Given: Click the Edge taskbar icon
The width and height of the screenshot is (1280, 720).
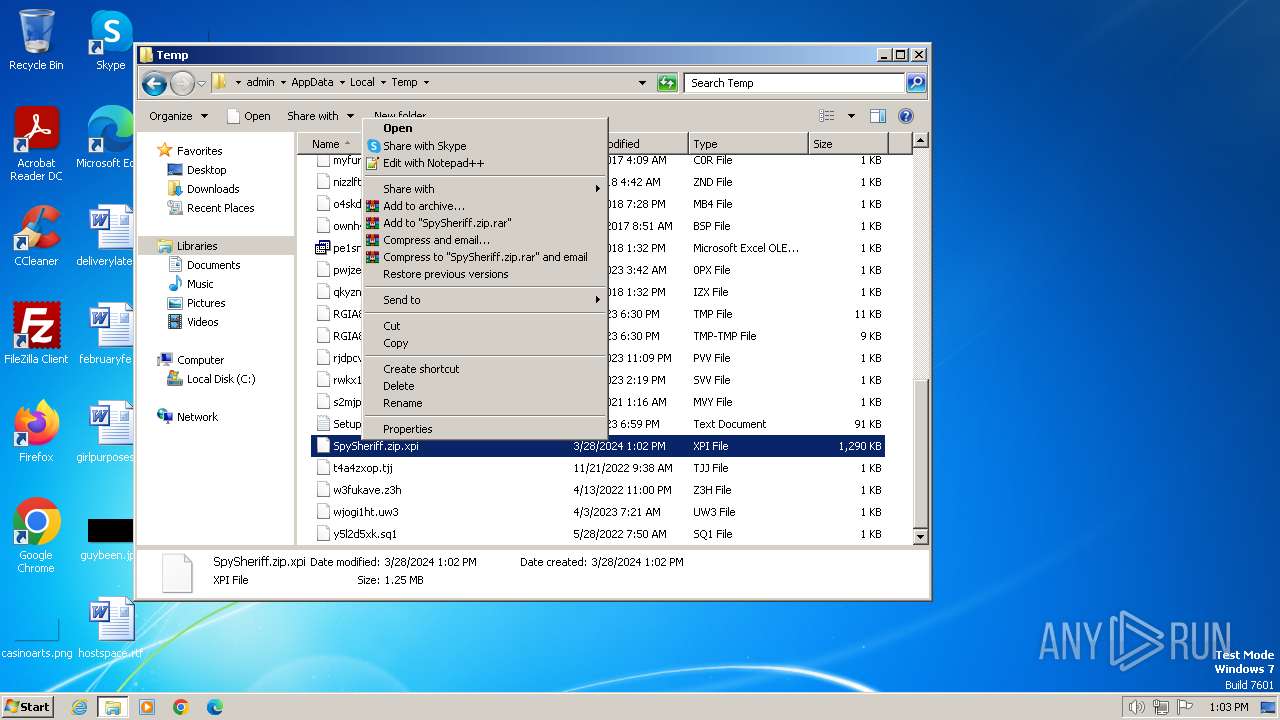Looking at the screenshot, I should 215,707.
